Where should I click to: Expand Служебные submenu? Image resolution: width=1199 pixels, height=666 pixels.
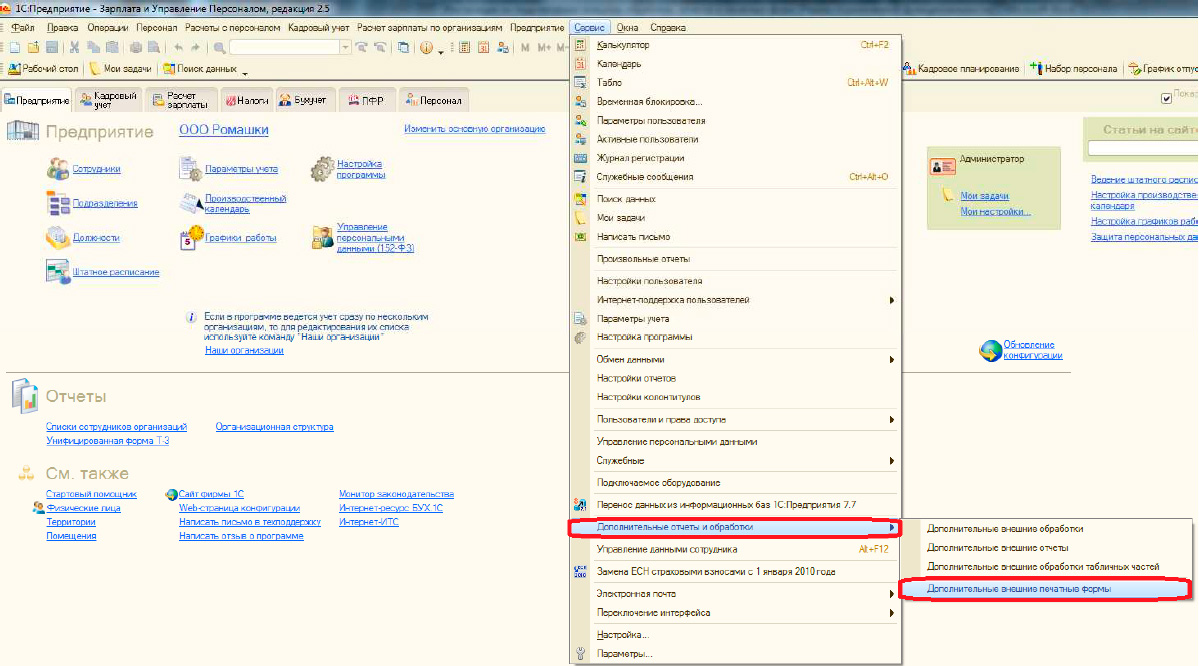892,461
